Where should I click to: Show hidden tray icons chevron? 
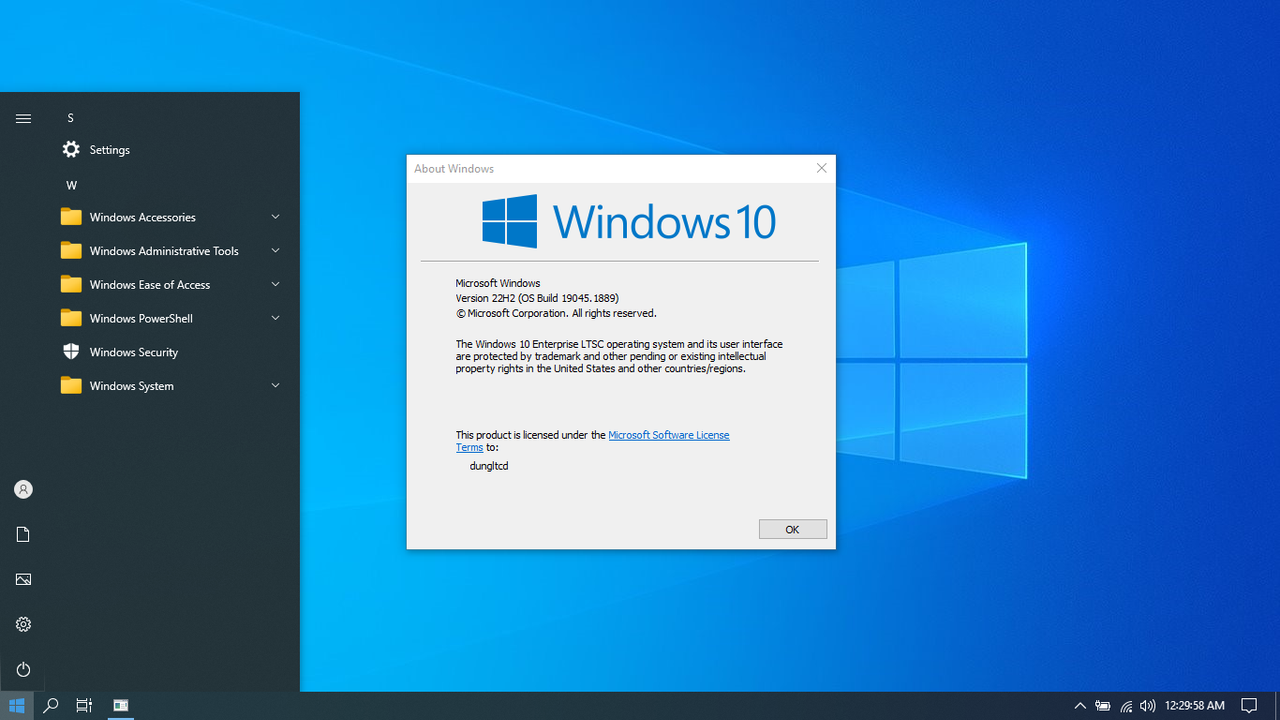click(x=1080, y=706)
